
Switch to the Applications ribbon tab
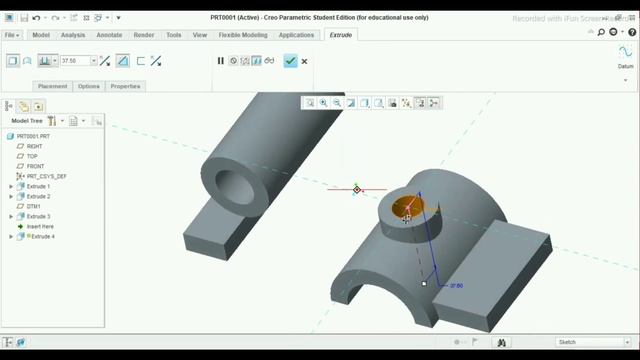[x=296, y=35]
